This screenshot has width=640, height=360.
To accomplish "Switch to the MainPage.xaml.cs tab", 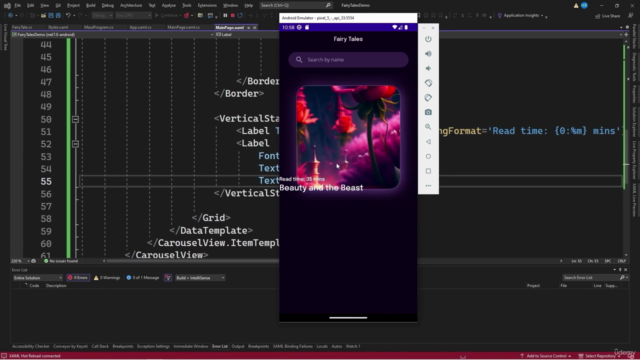I will 184,27.
